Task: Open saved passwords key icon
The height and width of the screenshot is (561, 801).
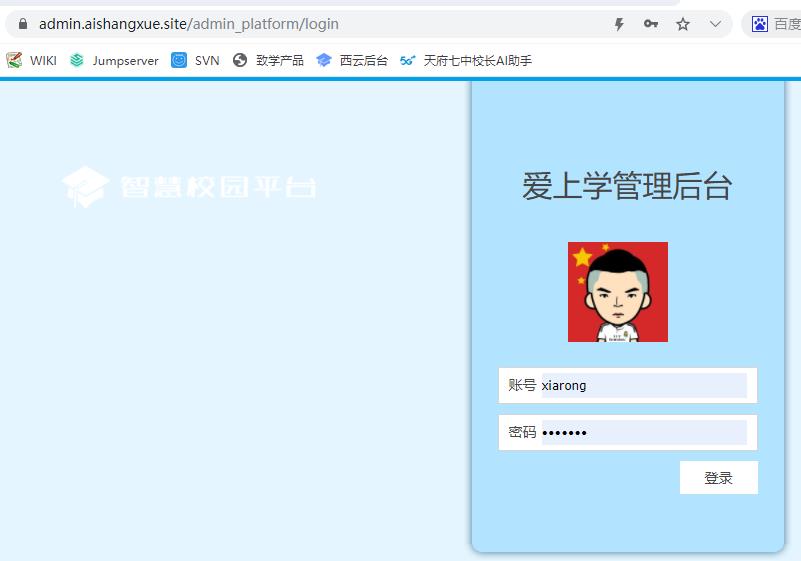Action: pyautogui.click(x=650, y=24)
